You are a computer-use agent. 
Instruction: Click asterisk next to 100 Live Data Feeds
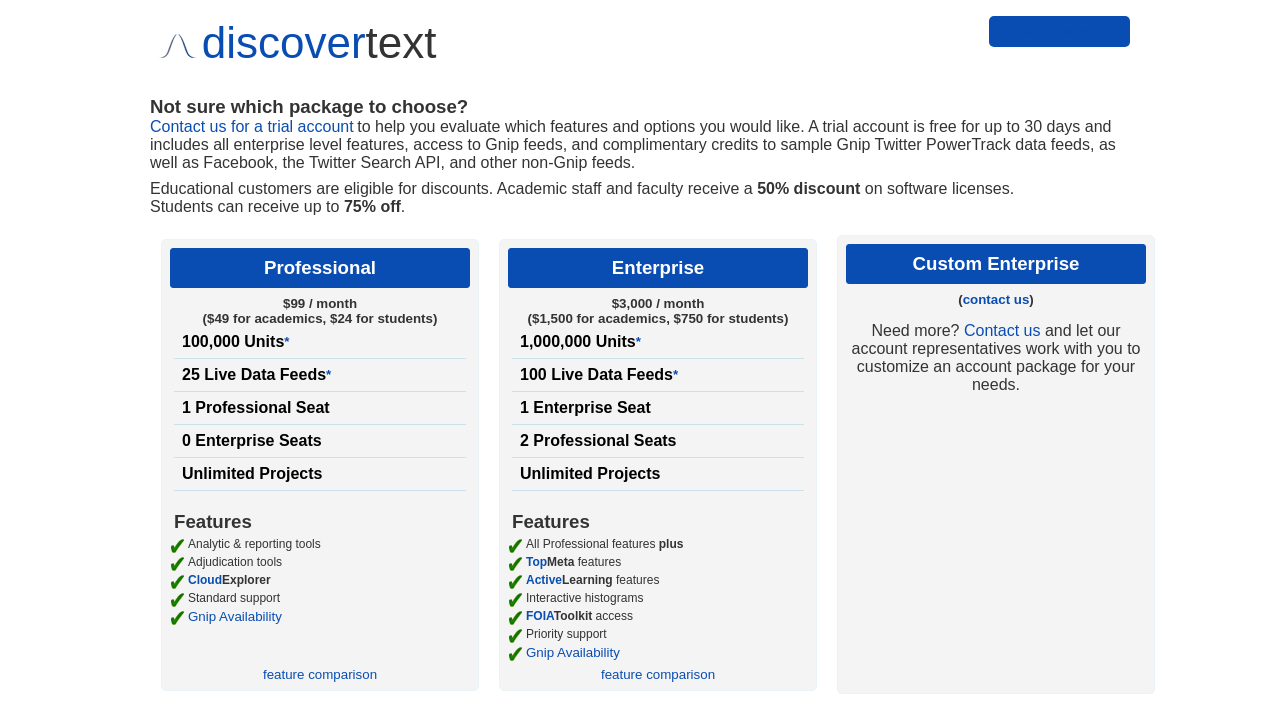pyautogui.click(x=675, y=375)
